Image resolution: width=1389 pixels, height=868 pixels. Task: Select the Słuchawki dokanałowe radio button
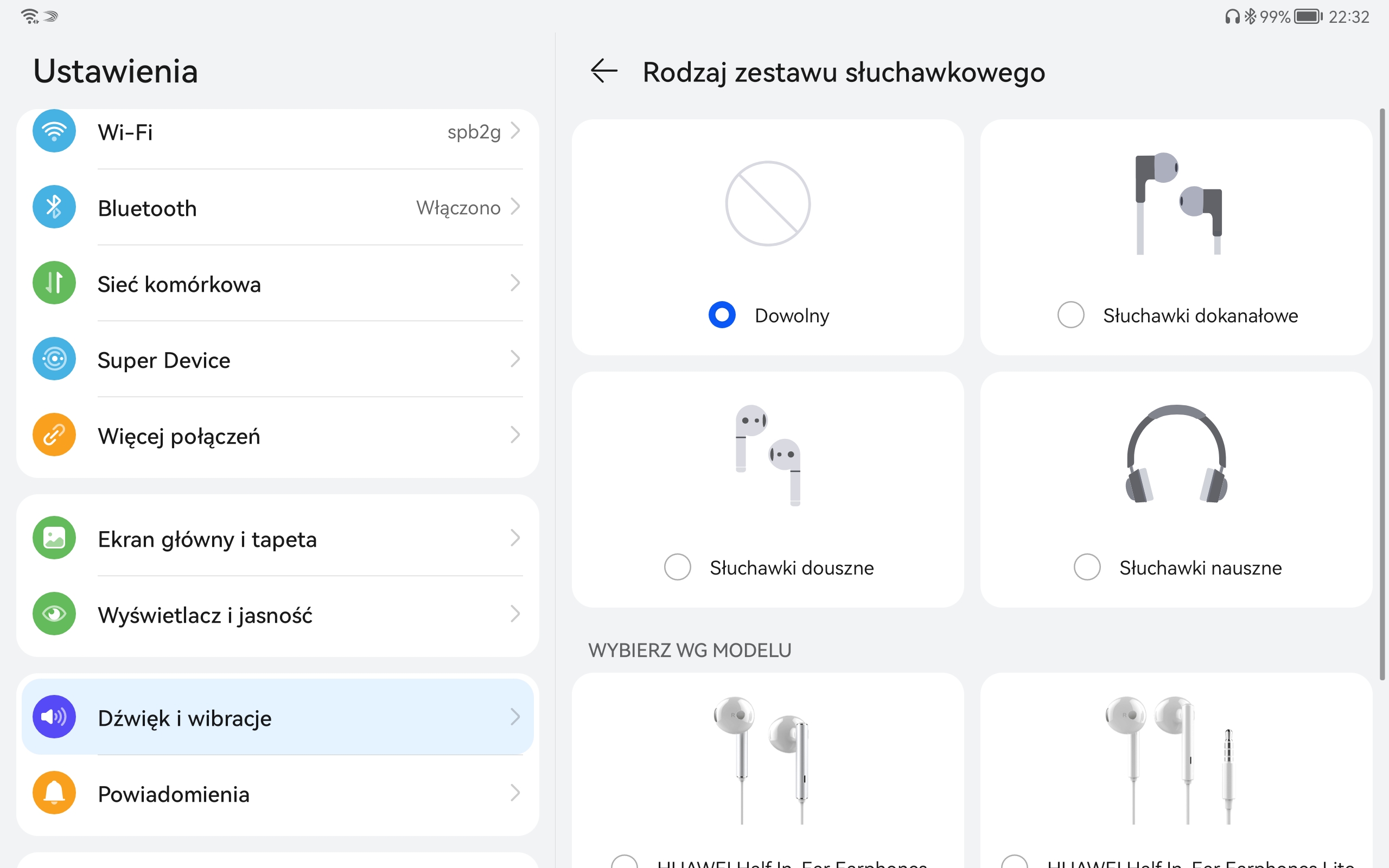[x=1071, y=315]
